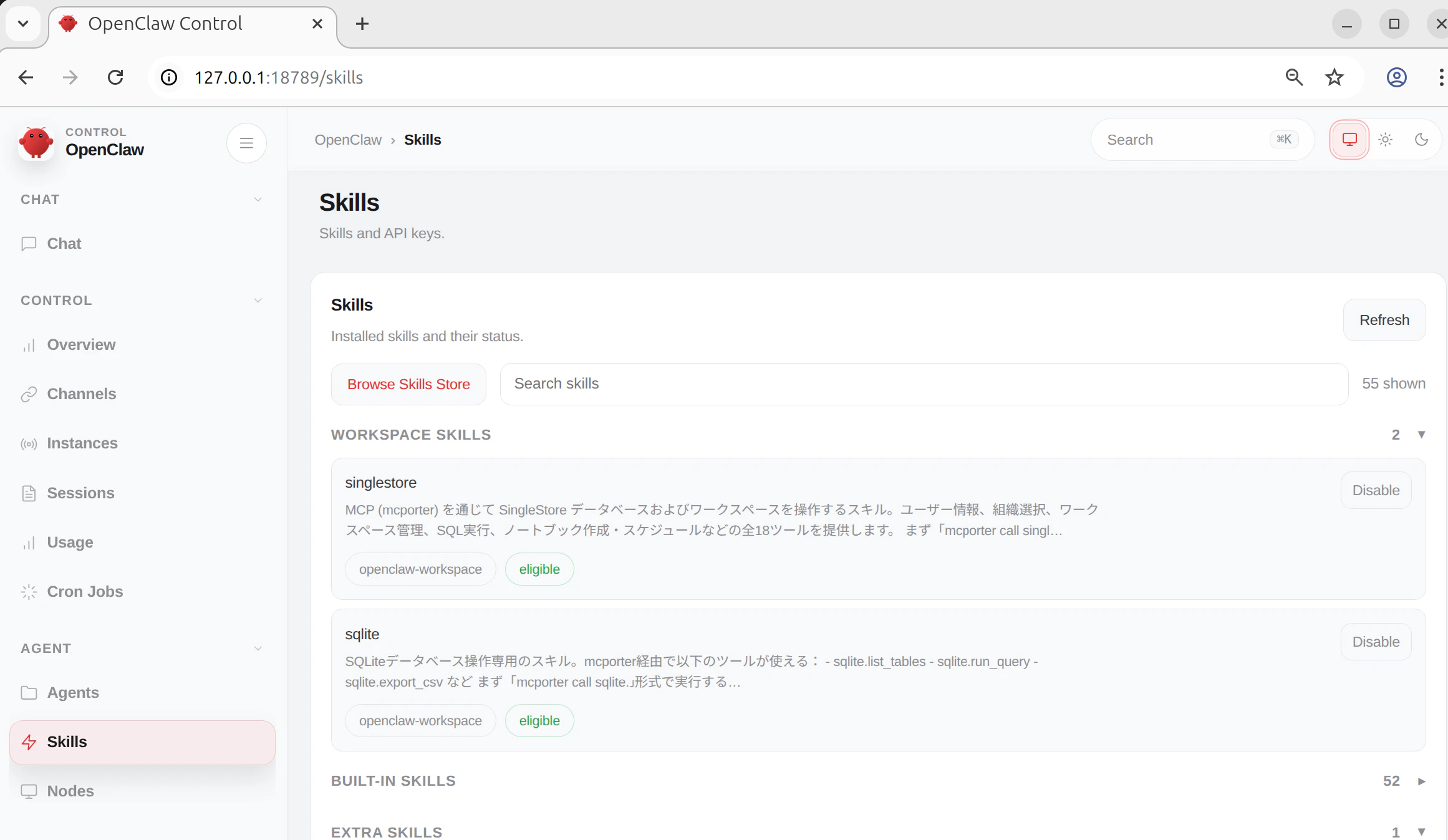The image size is (1448, 840).
Task: Click the singlestore eligible badge
Action: click(539, 569)
